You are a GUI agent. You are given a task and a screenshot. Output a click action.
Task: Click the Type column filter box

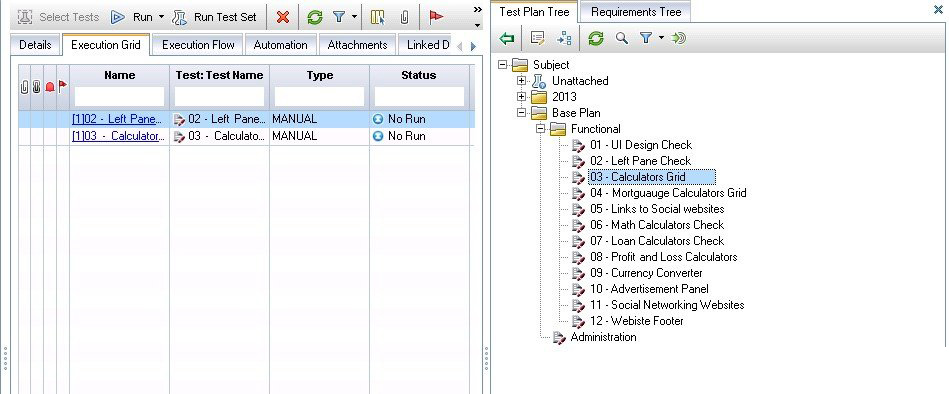click(320, 96)
